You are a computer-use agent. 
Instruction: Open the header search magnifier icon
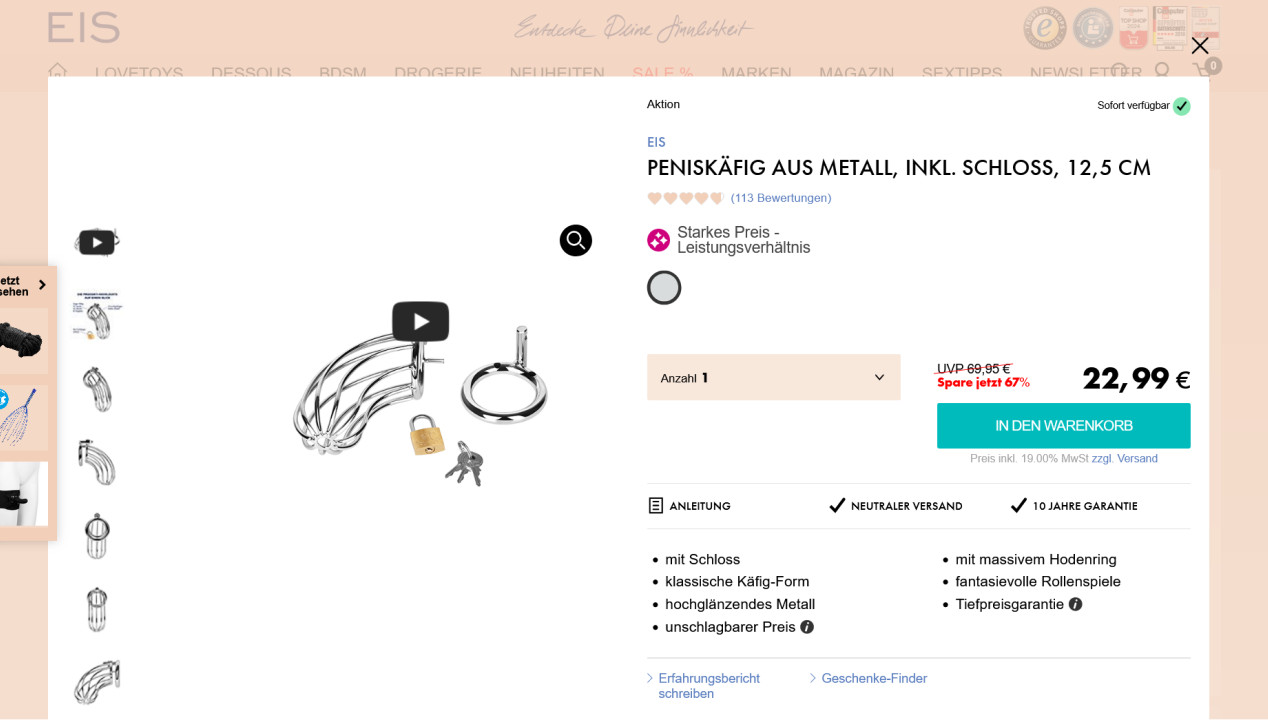tap(1162, 70)
